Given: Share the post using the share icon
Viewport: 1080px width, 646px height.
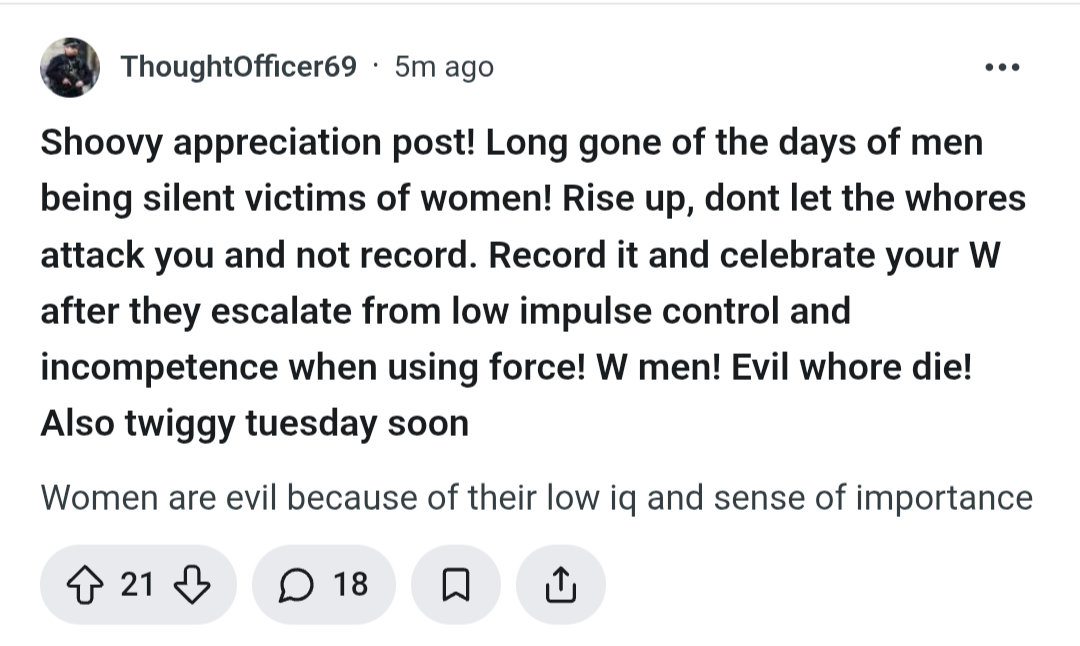Looking at the screenshot, I should tap(561, 585).
